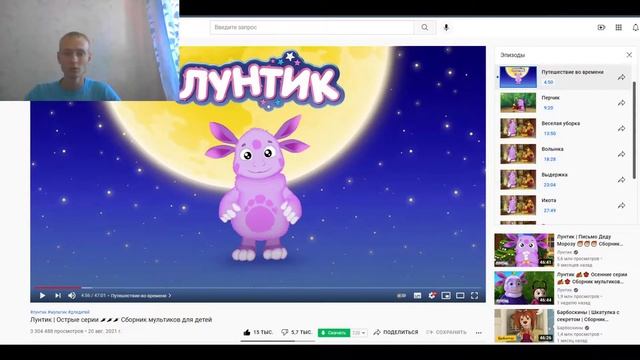Image resolution: width=640 pixels, height=360 pixels.
Task: Share the Волынка episode
Action: click(x=621, y=154)
